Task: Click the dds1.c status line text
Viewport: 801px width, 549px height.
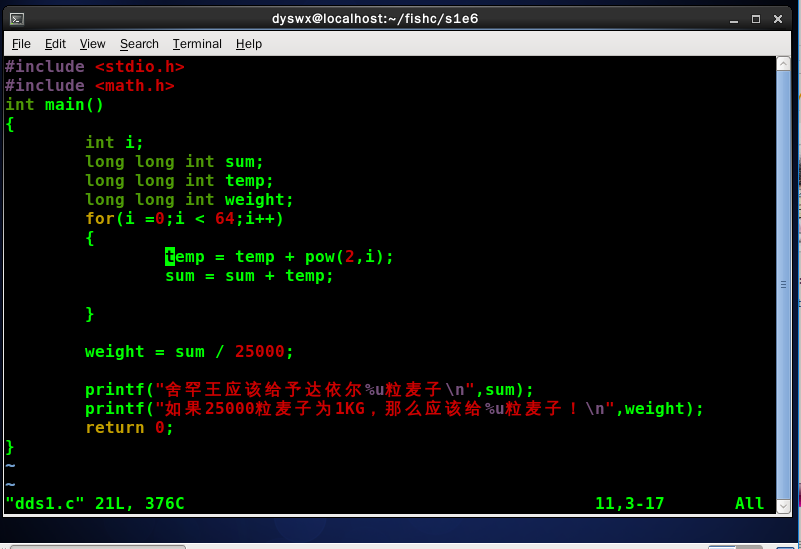Action: [x=95, y=504]
